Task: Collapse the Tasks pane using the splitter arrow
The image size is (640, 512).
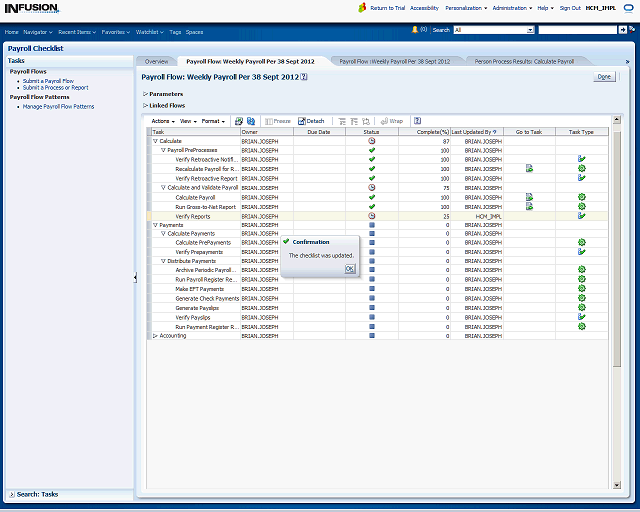Action: point(135,278)
